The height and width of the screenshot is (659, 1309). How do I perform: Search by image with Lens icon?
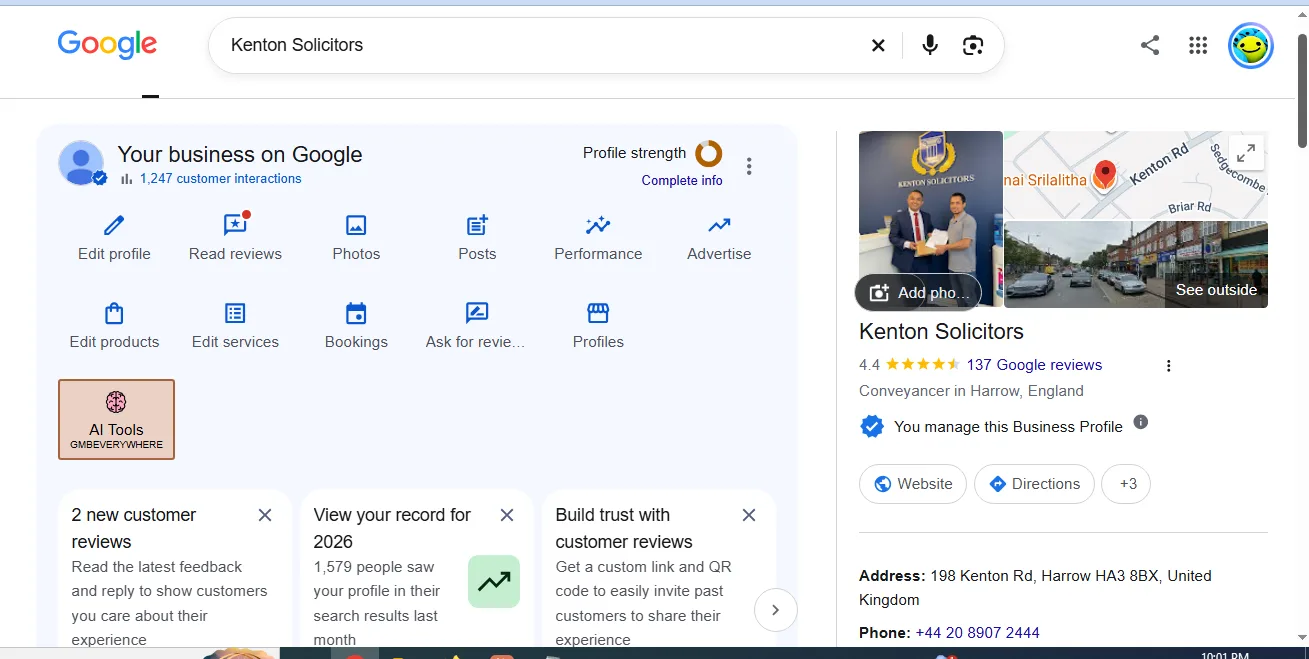[973, 45]
